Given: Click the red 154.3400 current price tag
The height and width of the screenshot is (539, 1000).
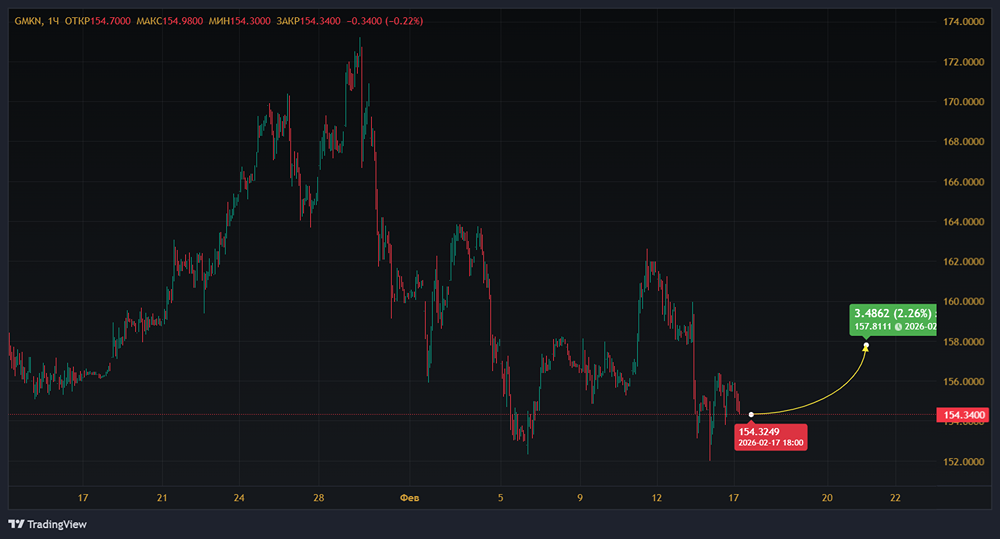Looking at the screenshot, I should coord(963,414).
